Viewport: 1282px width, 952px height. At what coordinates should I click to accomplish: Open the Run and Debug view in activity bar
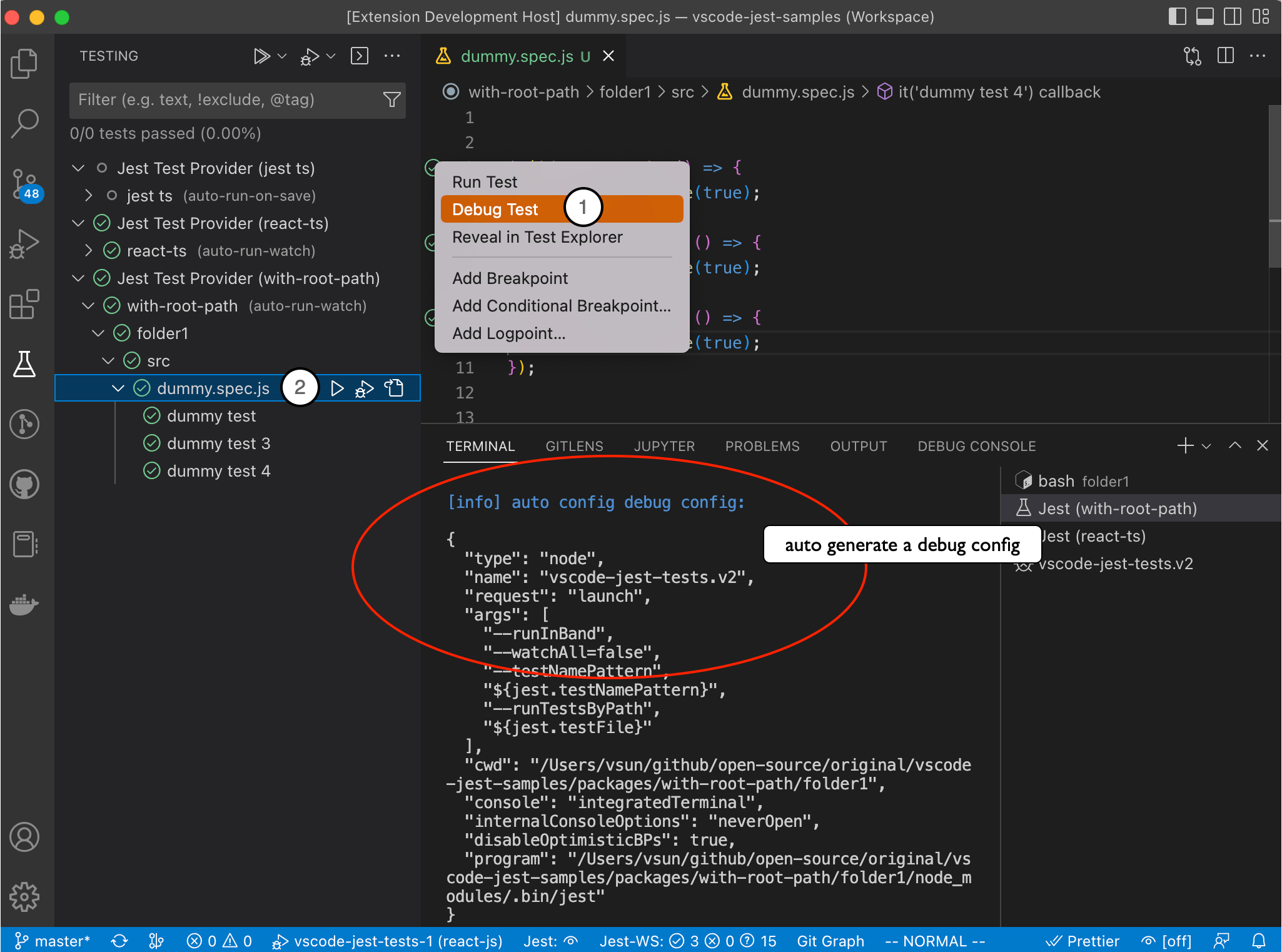coord(25,244)
